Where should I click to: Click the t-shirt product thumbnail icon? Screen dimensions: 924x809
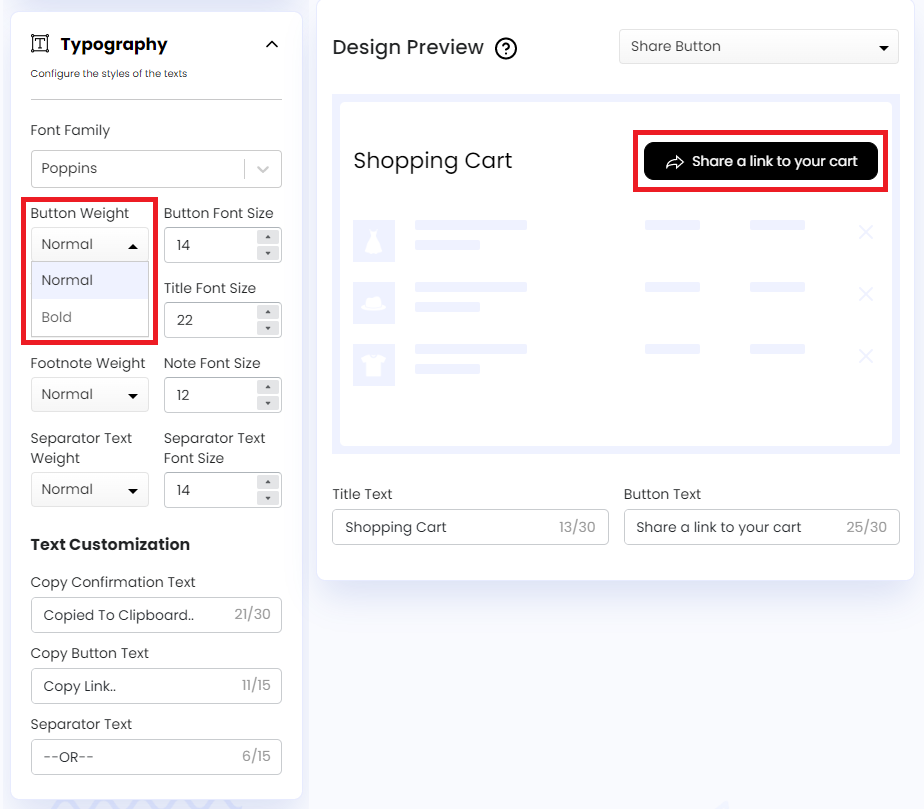374,366
